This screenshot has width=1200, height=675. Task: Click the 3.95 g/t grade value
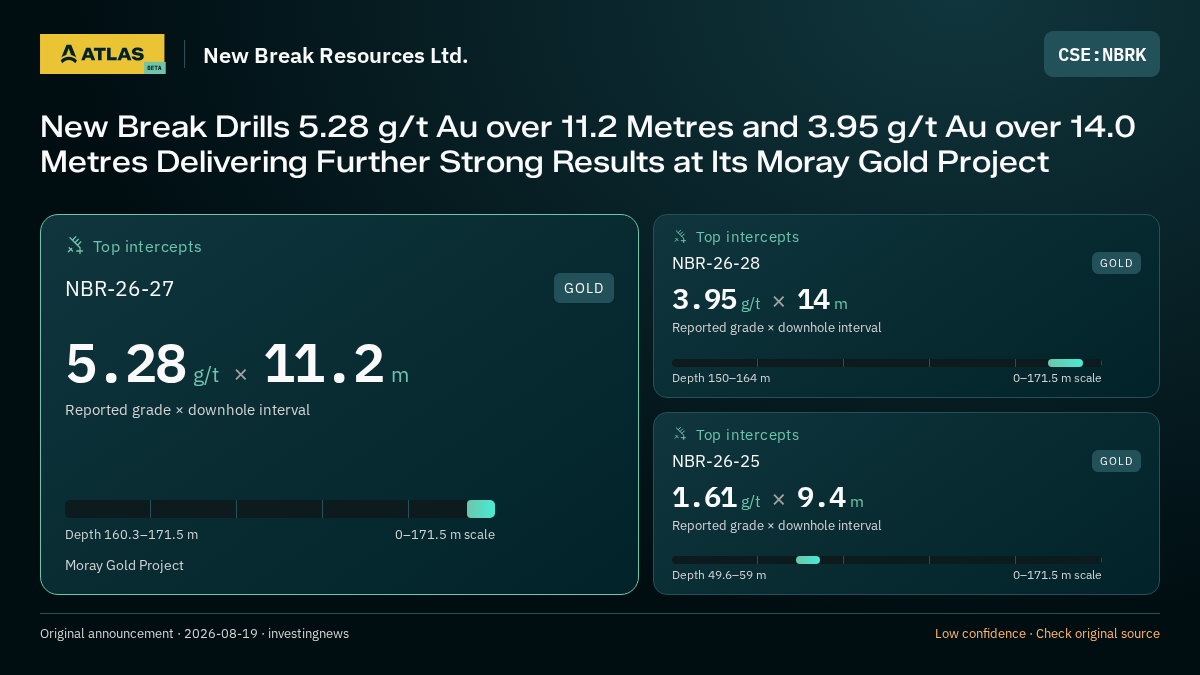coord(716,300)
